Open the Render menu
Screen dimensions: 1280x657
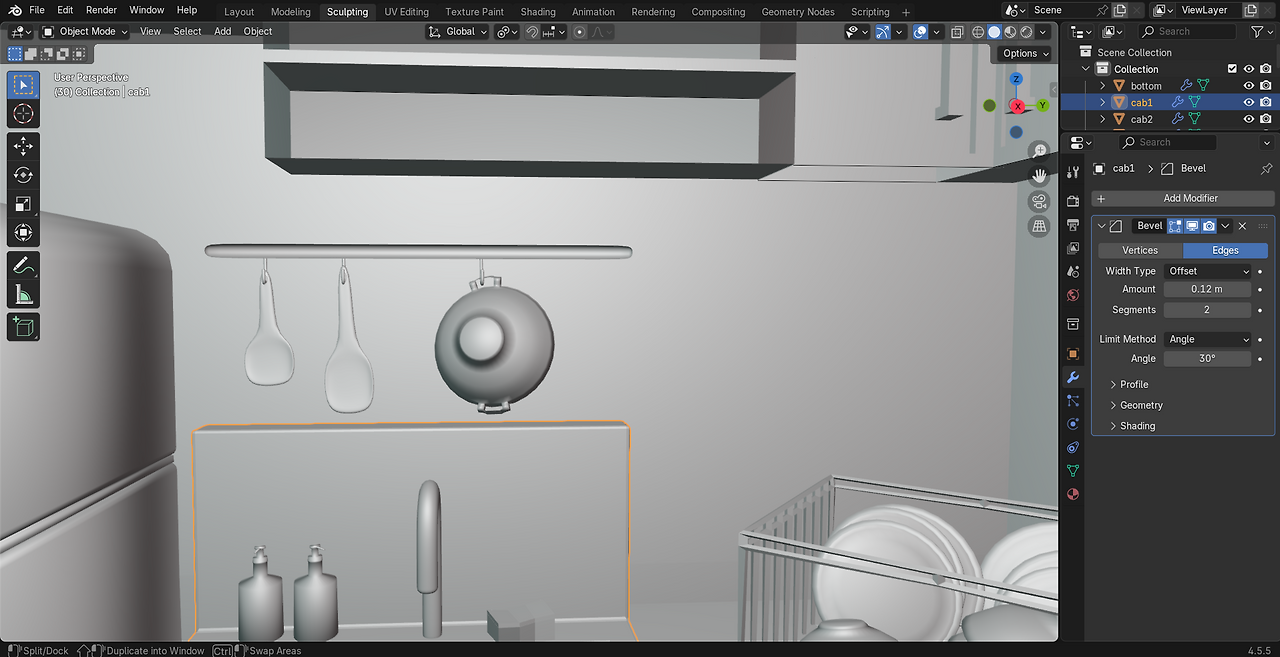(101, 10)
